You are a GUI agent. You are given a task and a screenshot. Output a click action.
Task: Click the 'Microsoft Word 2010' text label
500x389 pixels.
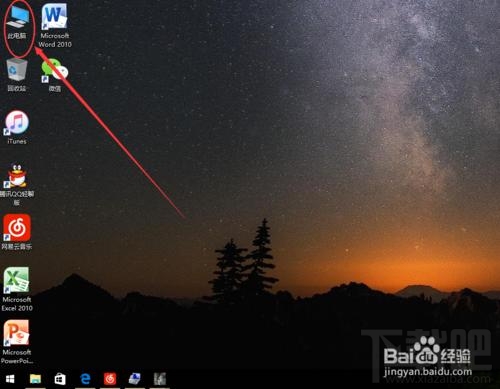coord(55,40)
